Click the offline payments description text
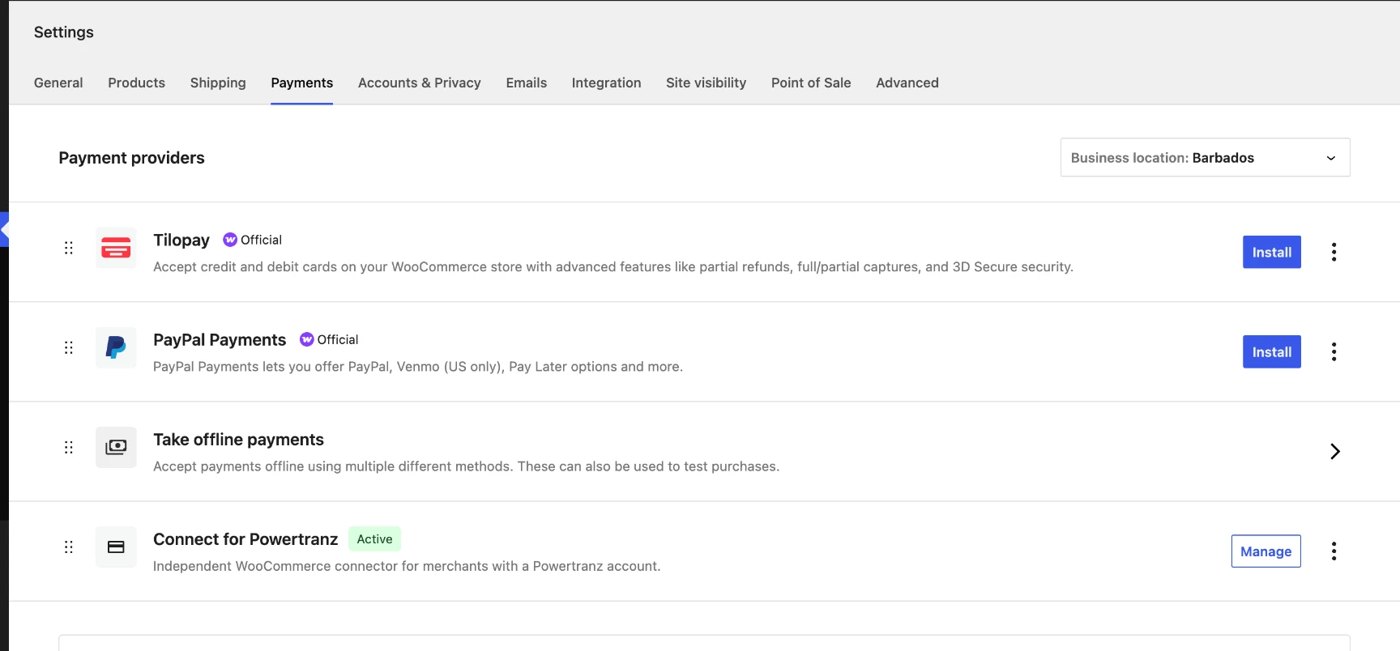Viewport: 1400px width, 651px height. [466, 466]
